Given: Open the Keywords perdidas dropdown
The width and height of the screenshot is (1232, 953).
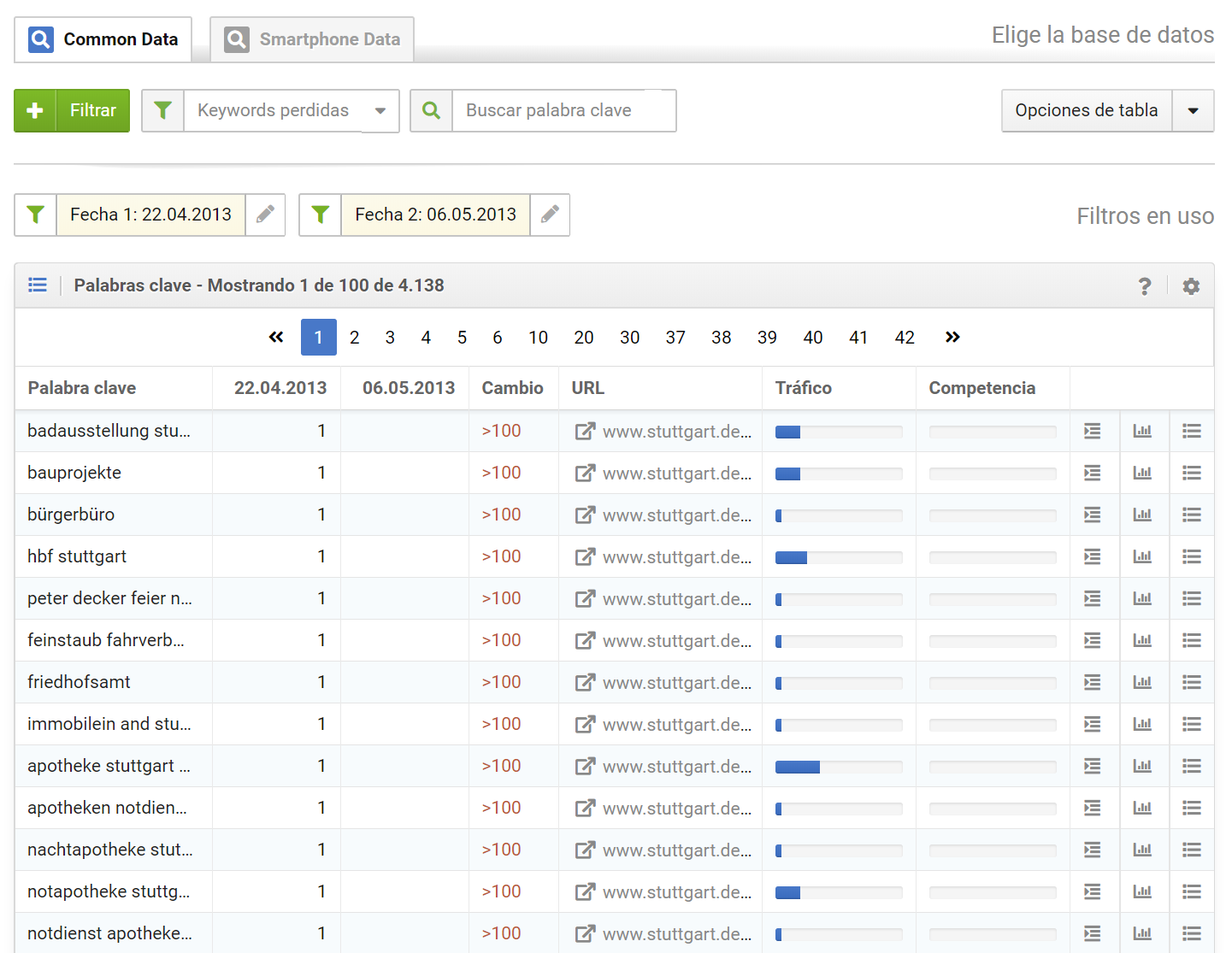Looking at the screenshot, I should 292,110.
